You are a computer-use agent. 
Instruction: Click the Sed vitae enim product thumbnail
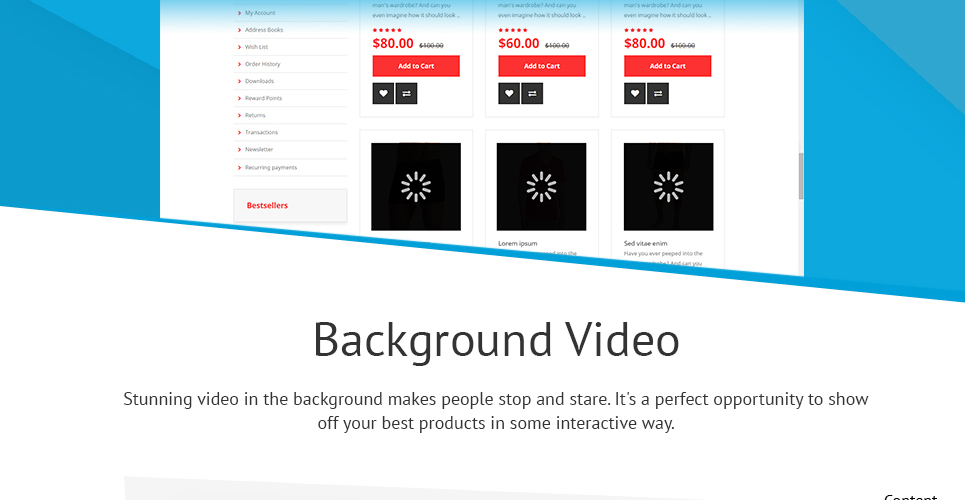pyautogui.click(x=668, y=187)
